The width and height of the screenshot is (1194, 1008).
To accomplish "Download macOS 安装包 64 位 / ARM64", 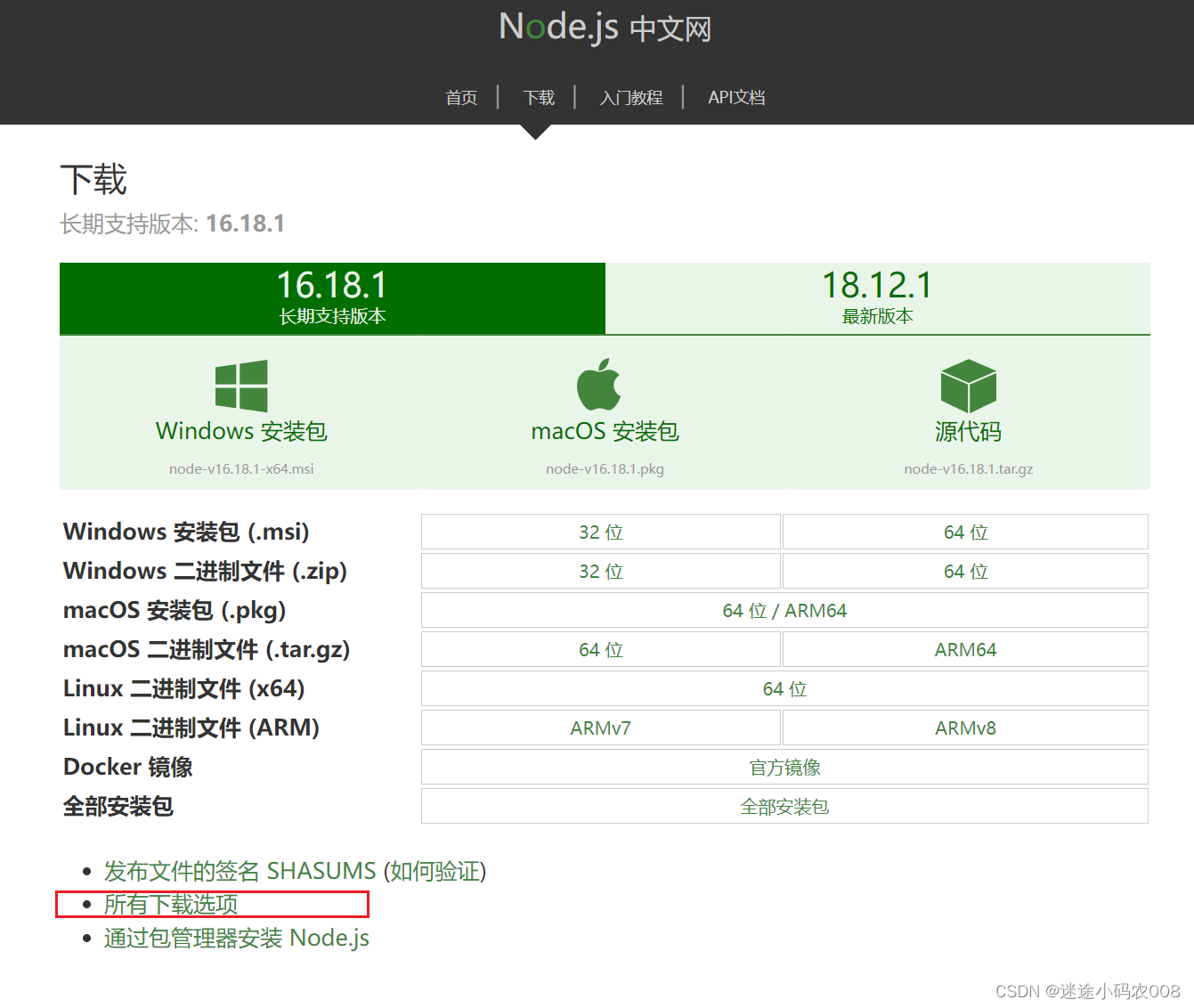I will tap(784, 610).
